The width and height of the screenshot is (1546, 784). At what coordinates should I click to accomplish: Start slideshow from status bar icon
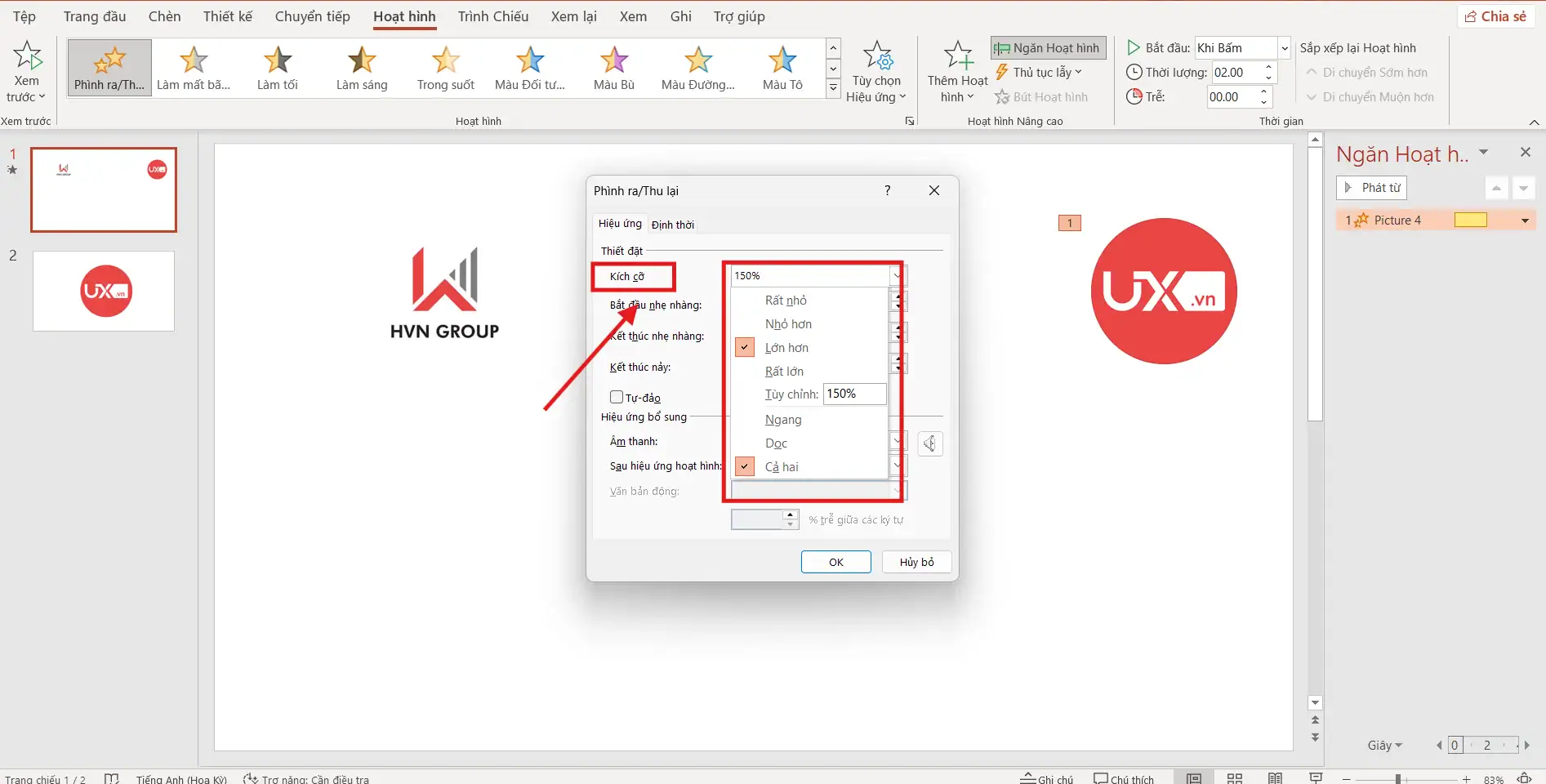click(x=1316, y=777)
